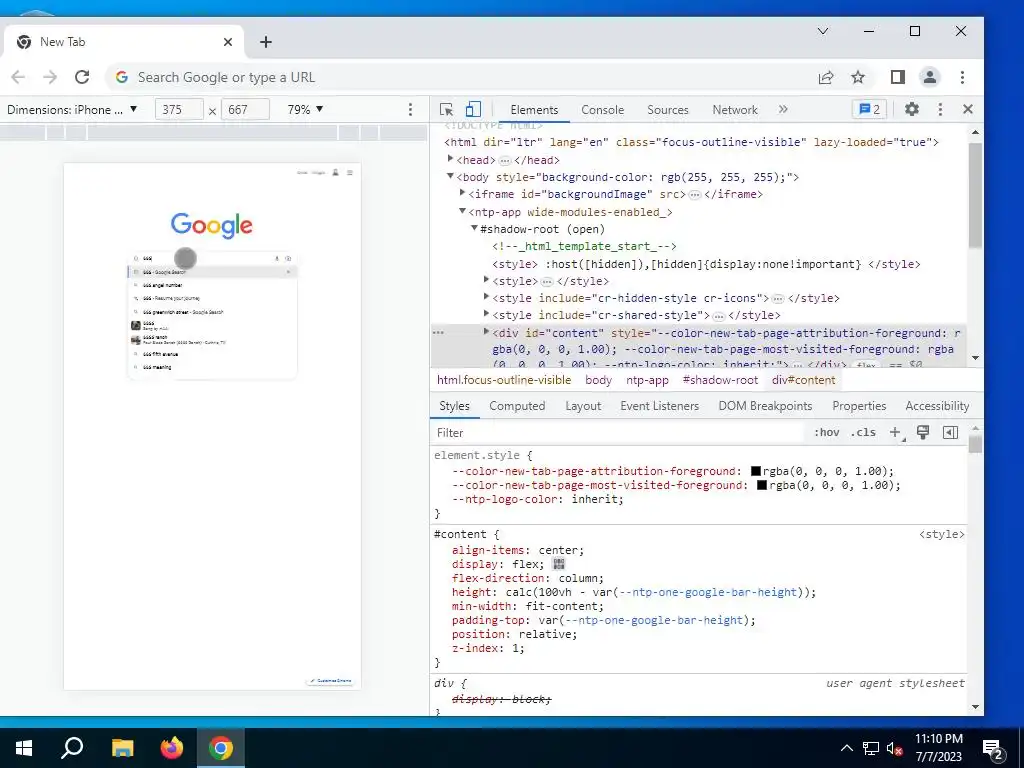The image size is (1024, 768).
Task: Open a new tab with plus button
Action: [x=265, y=42]
